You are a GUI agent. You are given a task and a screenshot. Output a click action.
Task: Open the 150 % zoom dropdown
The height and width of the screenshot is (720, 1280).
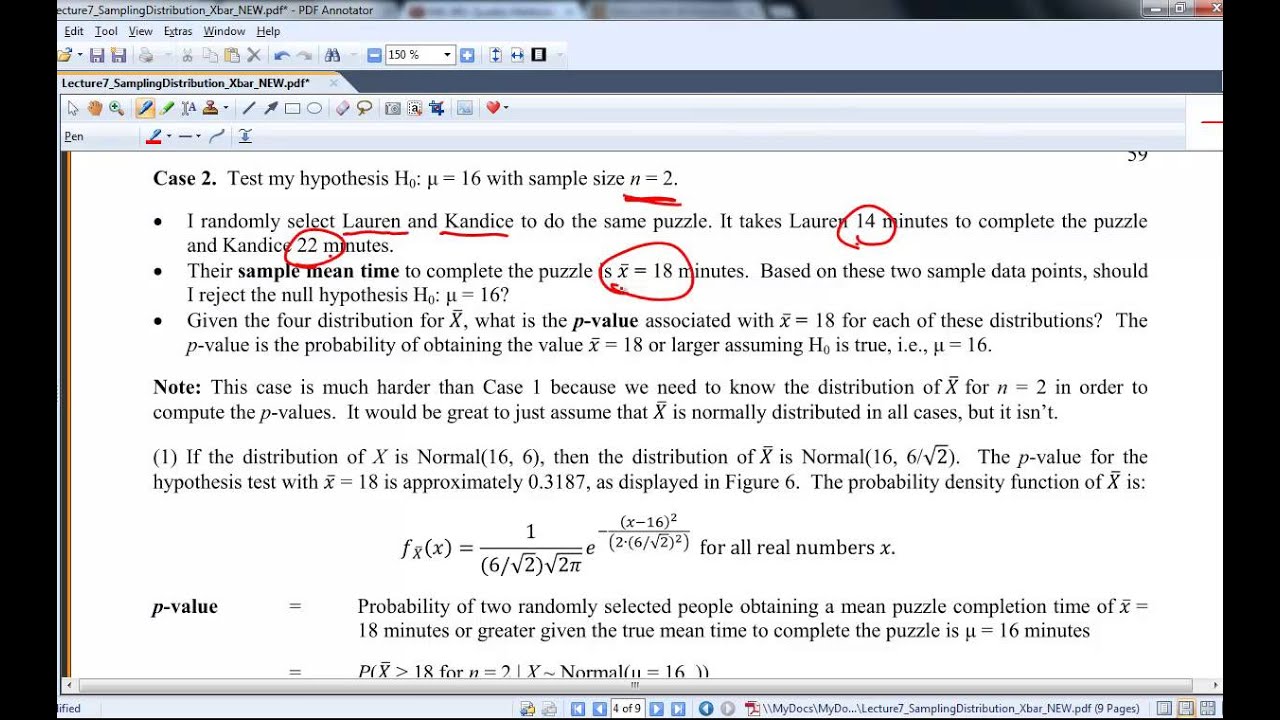pyautogui.click(x=447, y=55)
